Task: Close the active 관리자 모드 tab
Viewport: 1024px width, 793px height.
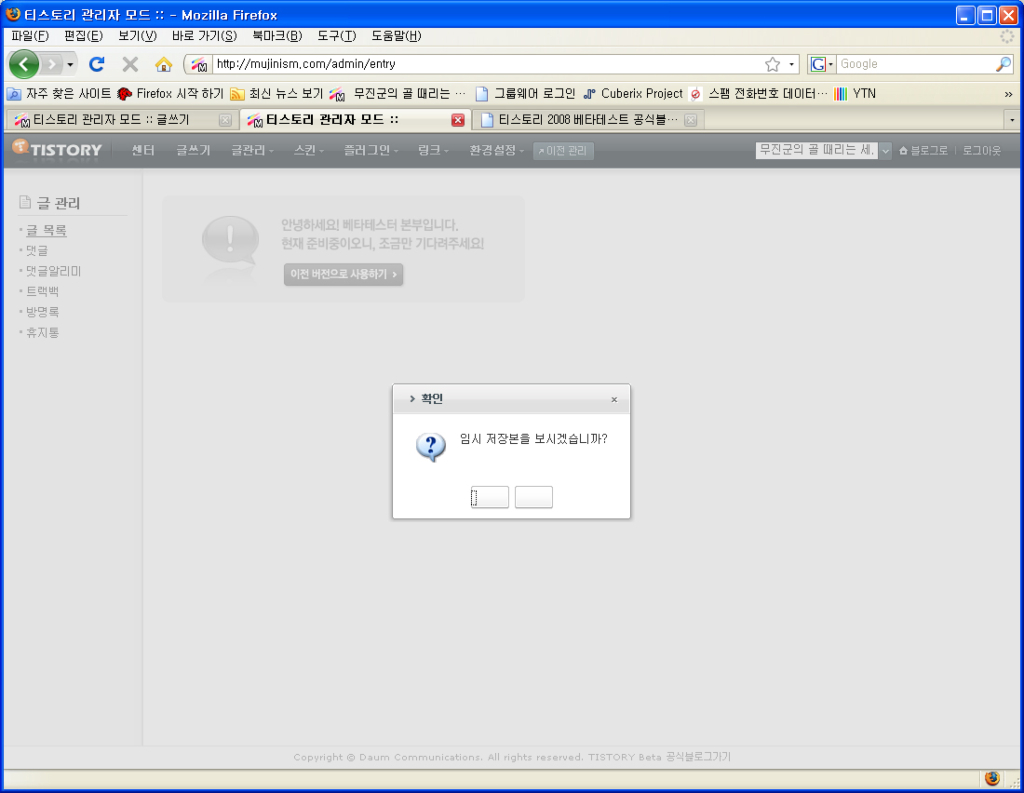Action: [x=458, y=120]
